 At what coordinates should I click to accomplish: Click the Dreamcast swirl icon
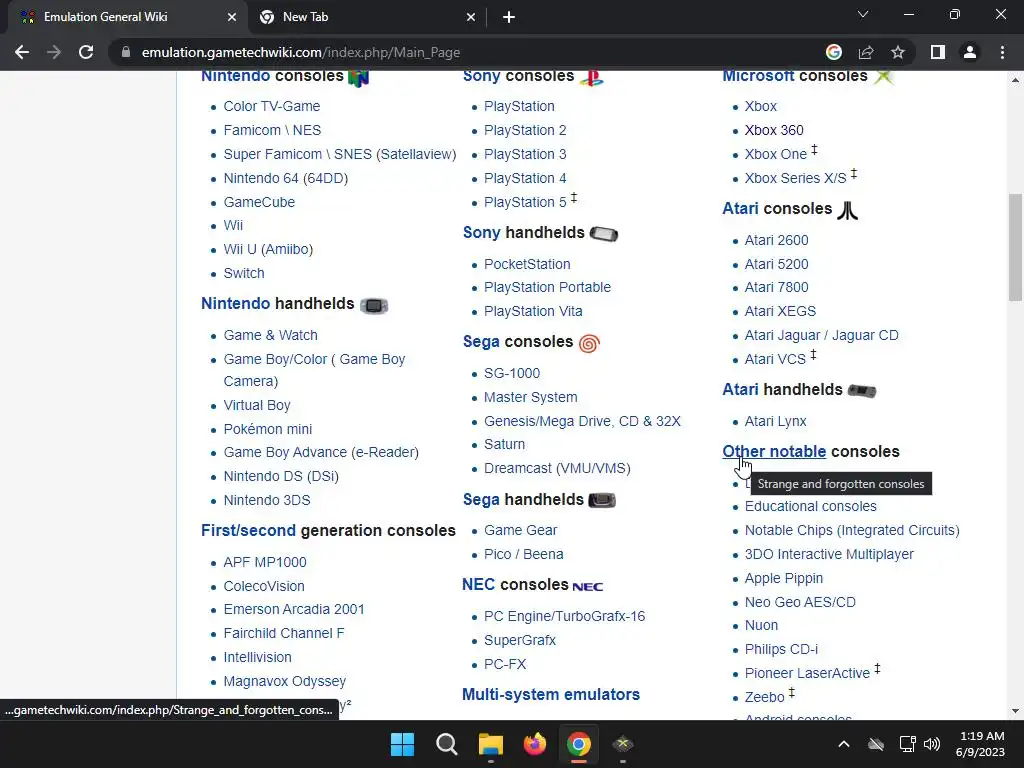click(x=589, y=343)
